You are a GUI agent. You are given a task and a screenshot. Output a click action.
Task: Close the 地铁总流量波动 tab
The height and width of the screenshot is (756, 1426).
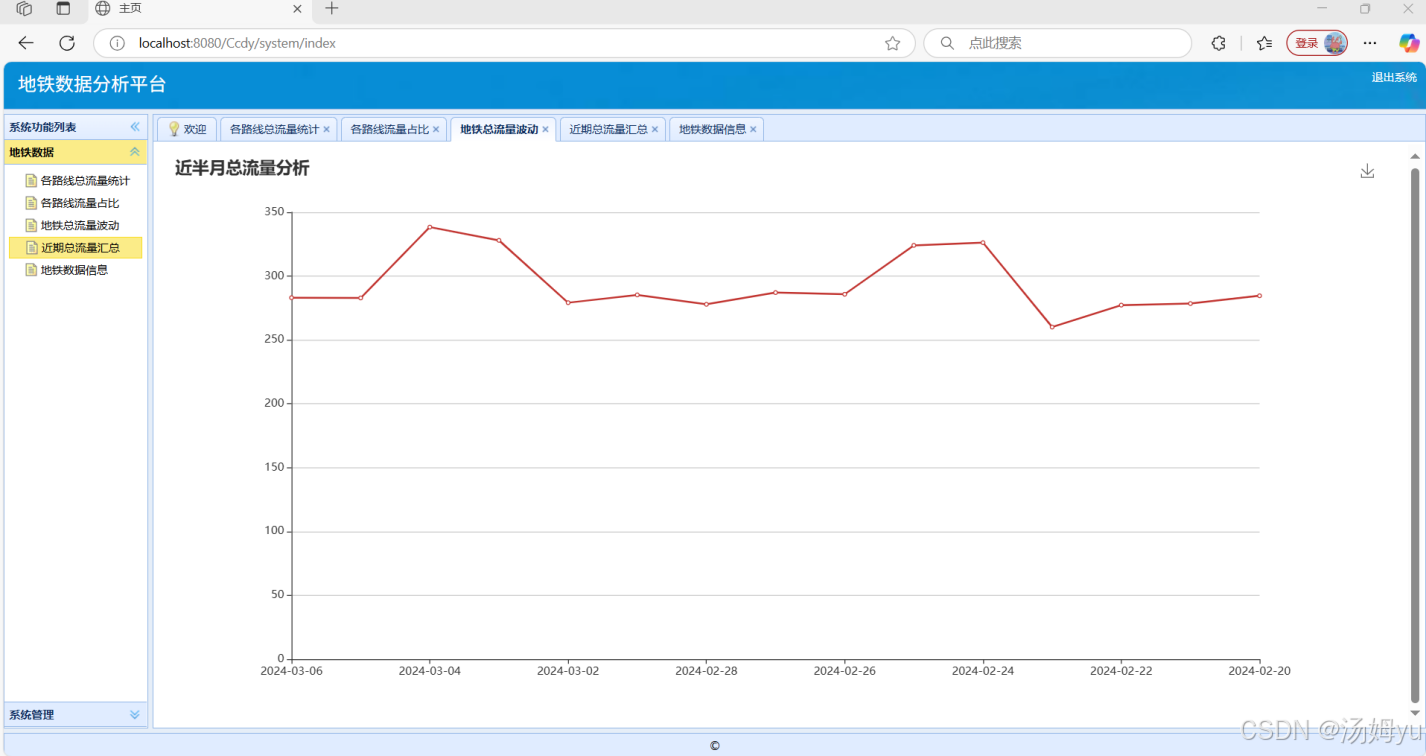545,129
